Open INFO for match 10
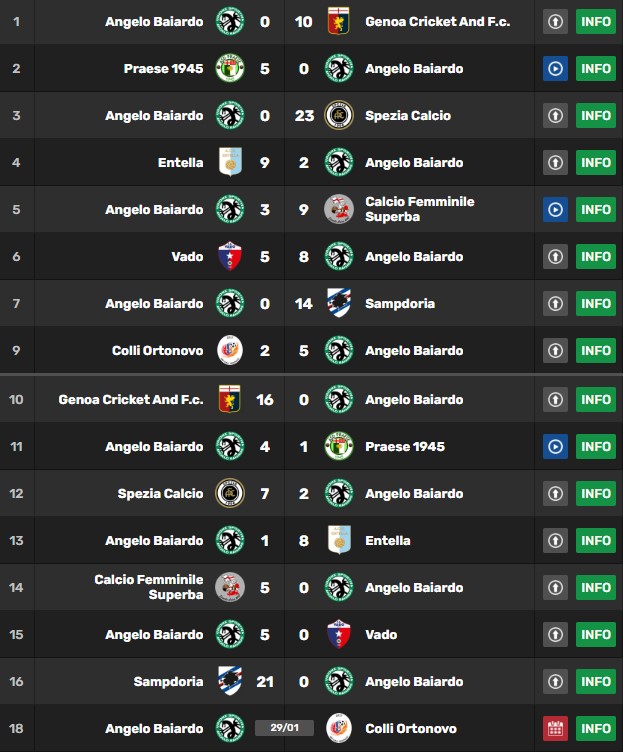This screenshot has height=753, width=625. 596,400
